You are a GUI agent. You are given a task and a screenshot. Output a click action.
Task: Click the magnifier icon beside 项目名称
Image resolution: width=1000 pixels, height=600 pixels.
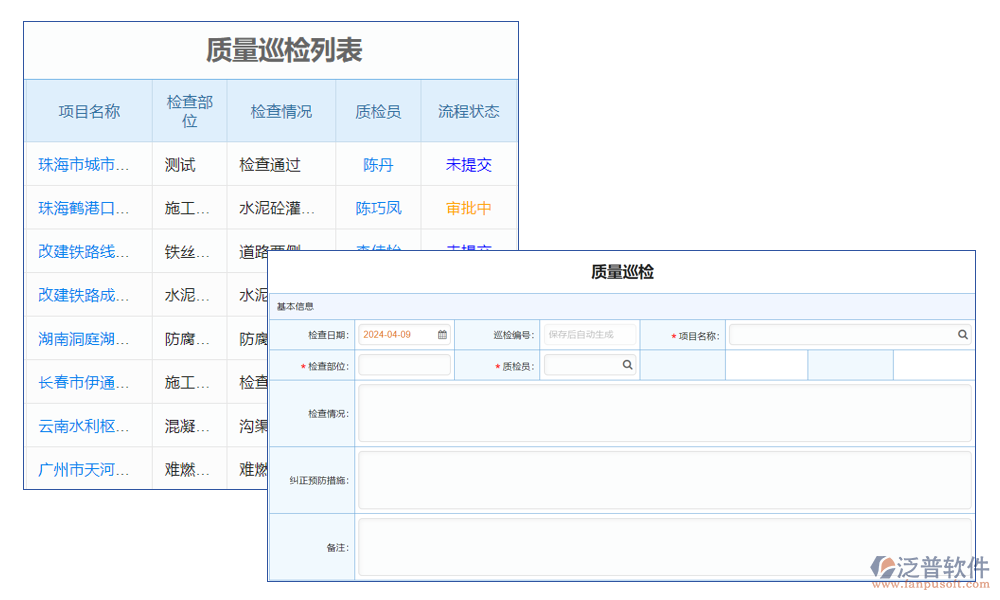click(962, 334)
